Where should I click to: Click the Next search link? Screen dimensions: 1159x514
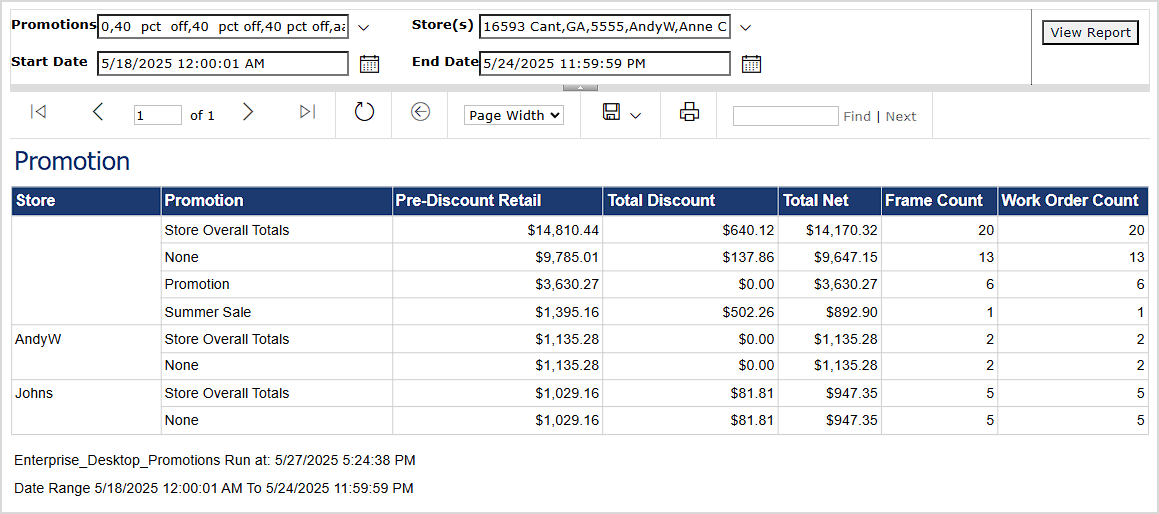901,116
